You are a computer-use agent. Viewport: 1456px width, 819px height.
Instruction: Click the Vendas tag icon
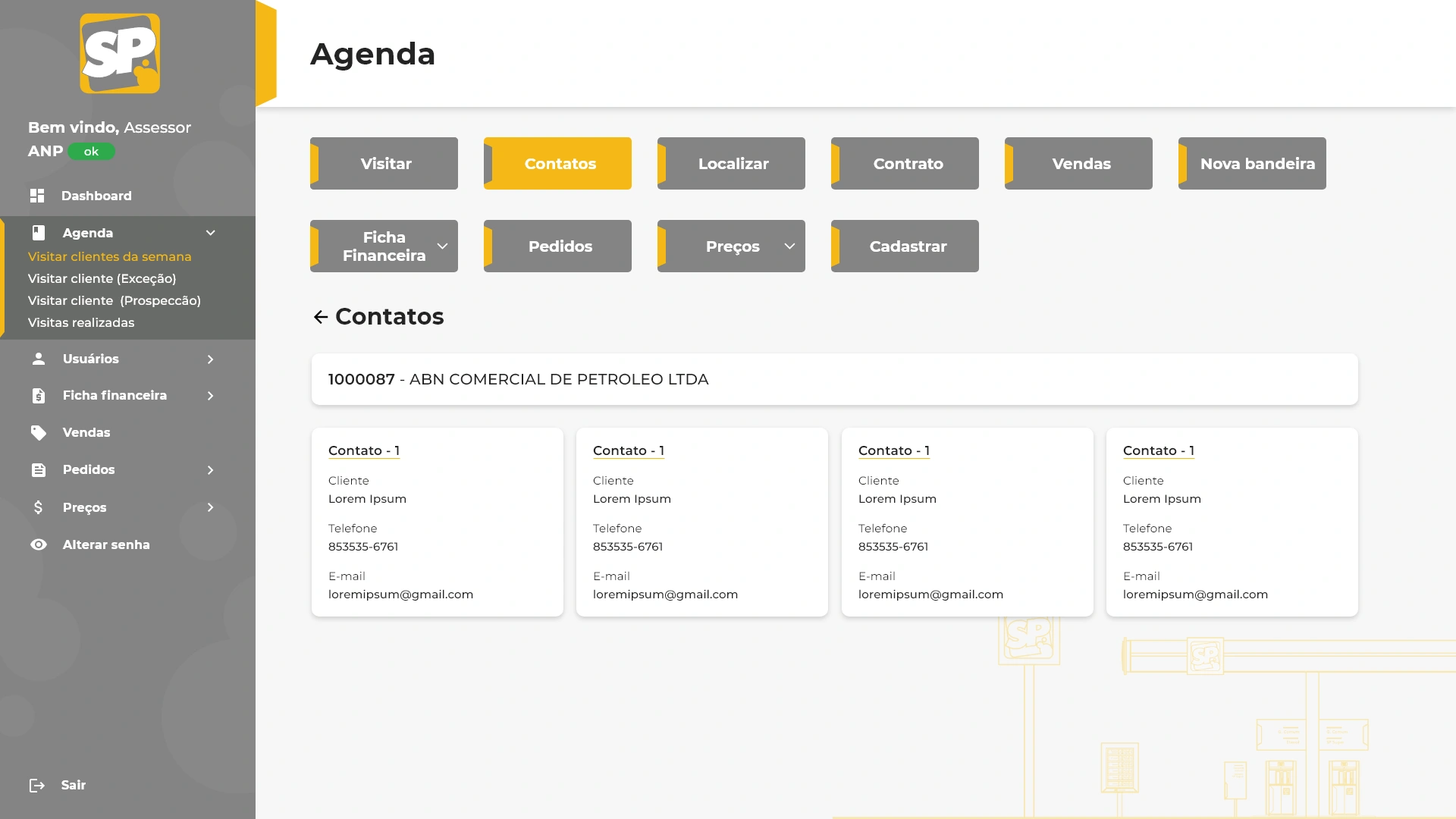(x=39, y=432)
